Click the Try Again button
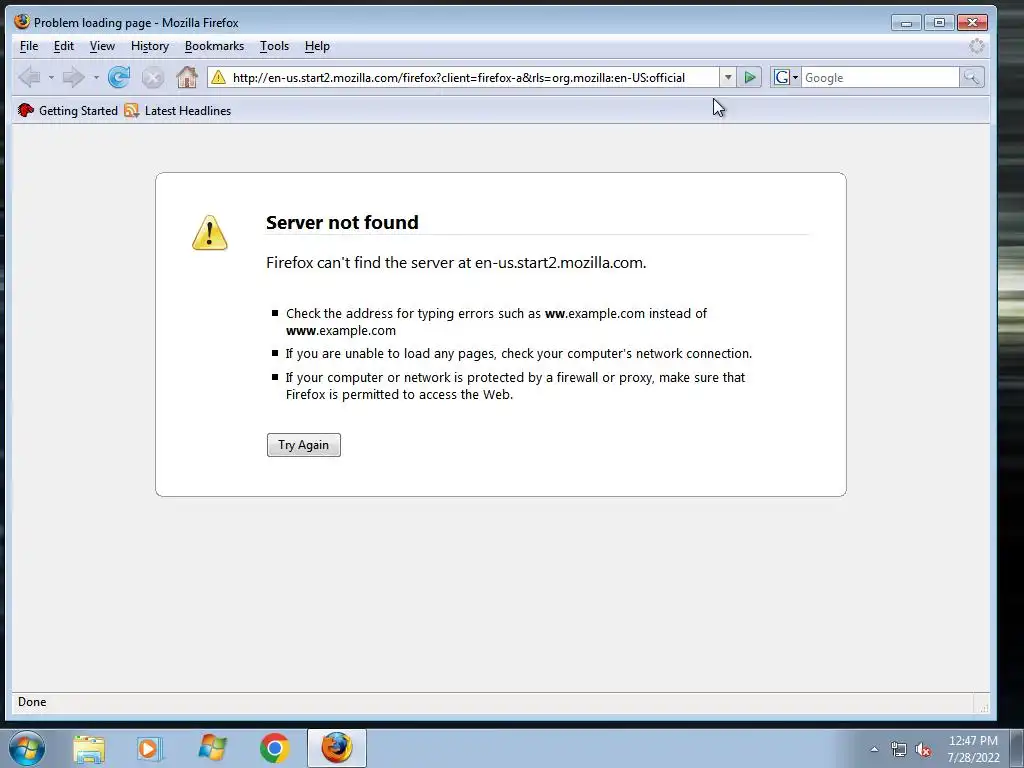The width and height of the screenshot is (1024, 768). (x=304, y=445)
